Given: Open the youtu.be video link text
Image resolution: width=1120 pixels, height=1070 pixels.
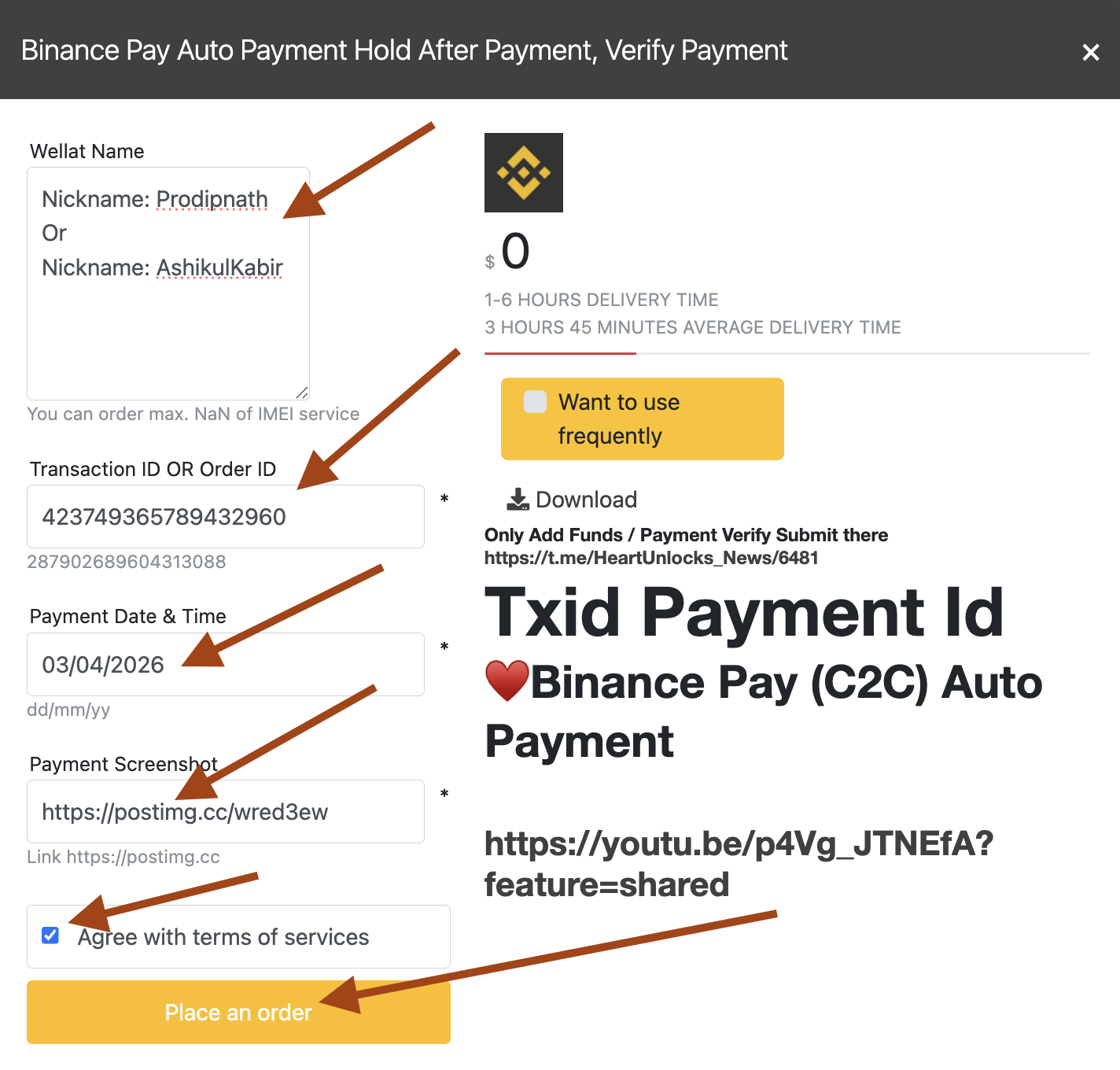Looking at the screenshot, I should coord(739,864).
